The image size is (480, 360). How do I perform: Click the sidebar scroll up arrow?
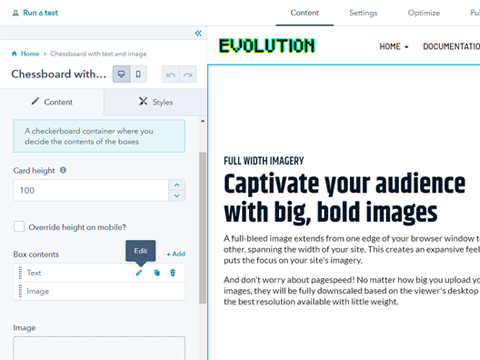pos(203,121)
